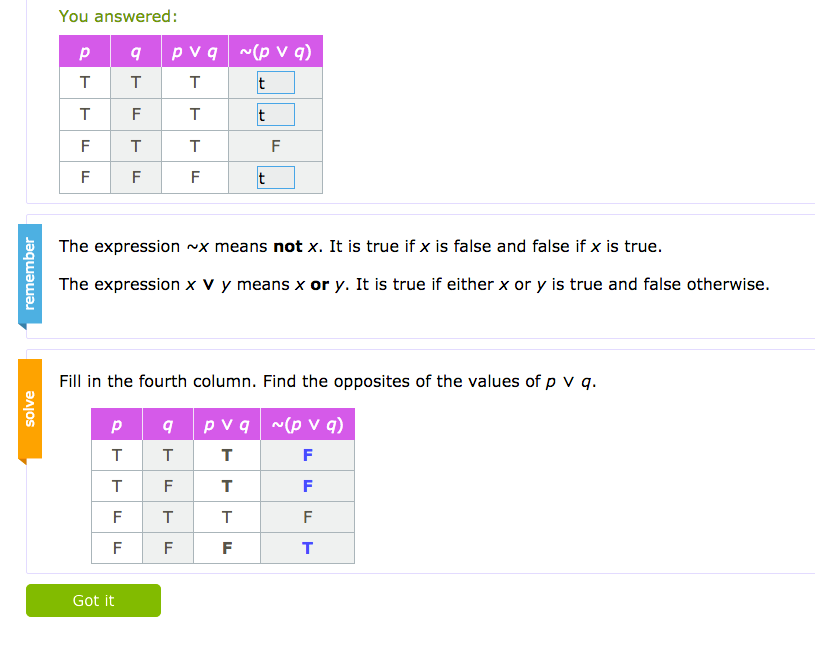The image size is (815, 656).
Task: Click the bold F under p ∨ q in the solve table
Action: pos(226,548)
